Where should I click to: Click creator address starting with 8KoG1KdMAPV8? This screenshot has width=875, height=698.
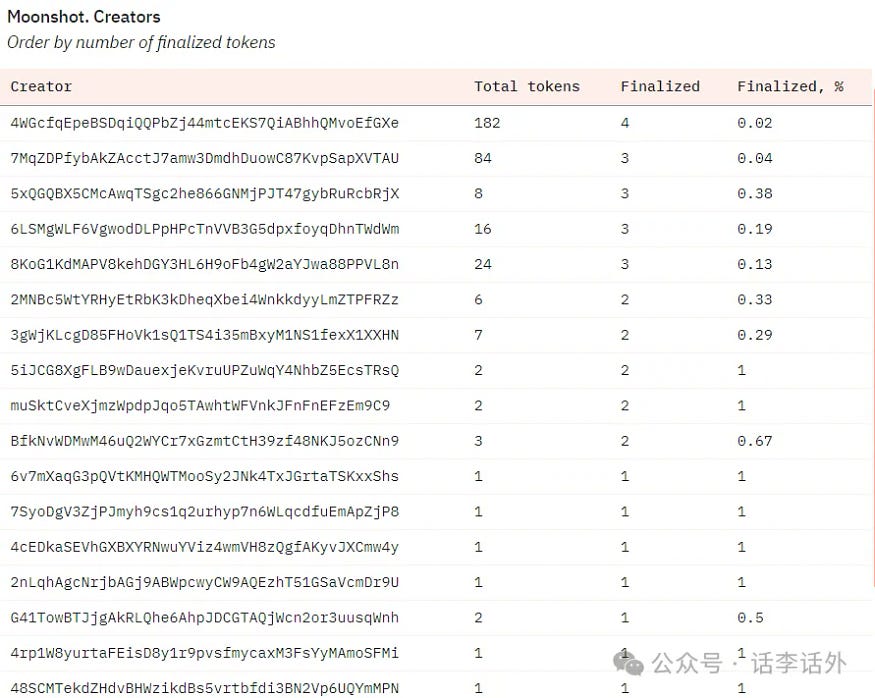click(x=204, y=264)
